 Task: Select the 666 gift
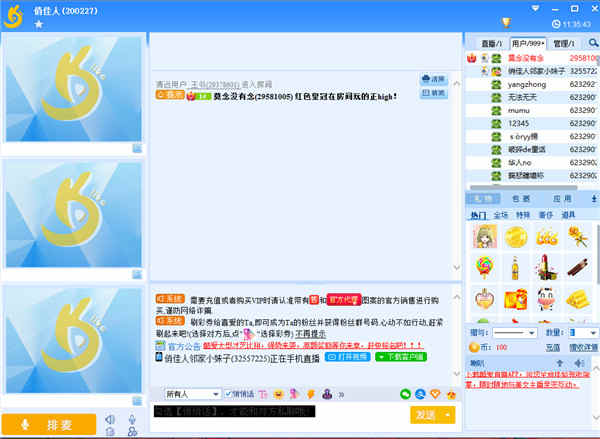[x=546, y=237]
